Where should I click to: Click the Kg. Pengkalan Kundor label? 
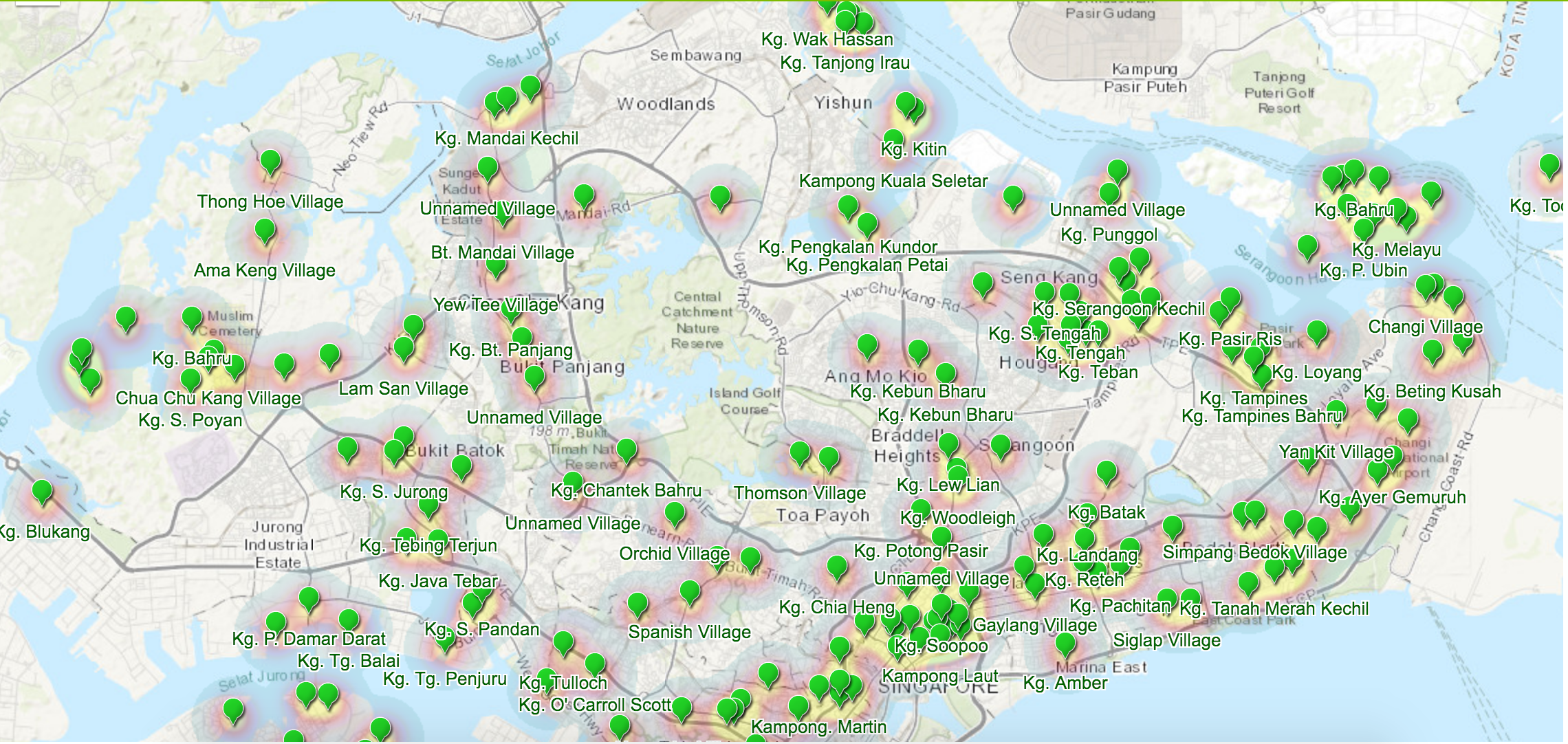point(847,247)
